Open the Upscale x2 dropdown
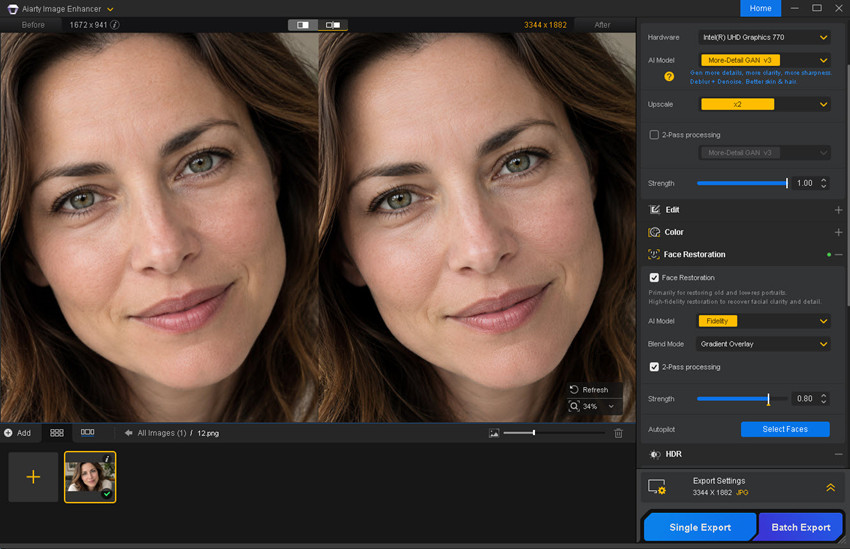850x549 pixels. click(x=764, y=104)
